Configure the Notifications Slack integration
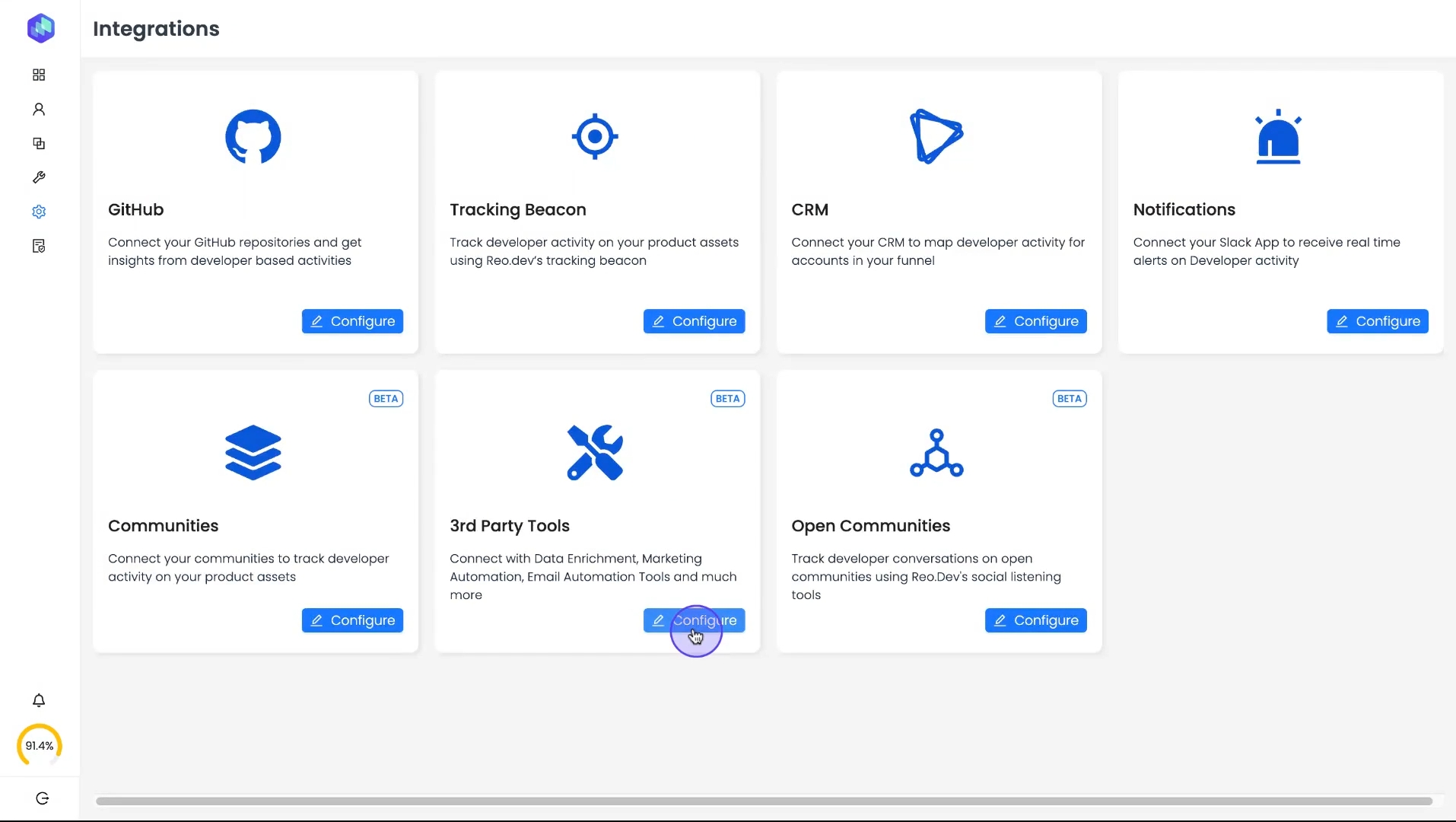Screen dimensions: 1456x822 point(1377,321)
